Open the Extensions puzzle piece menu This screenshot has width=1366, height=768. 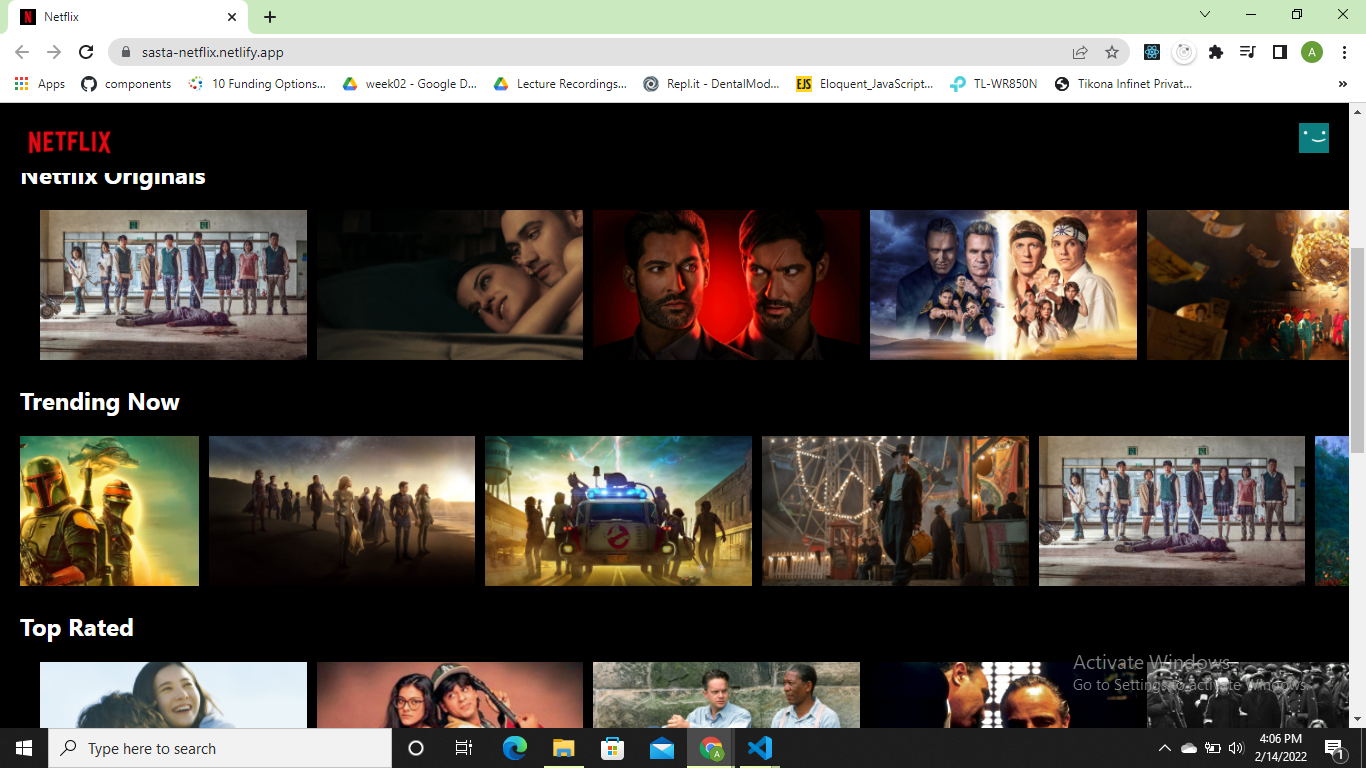(x=1216, y=52)
